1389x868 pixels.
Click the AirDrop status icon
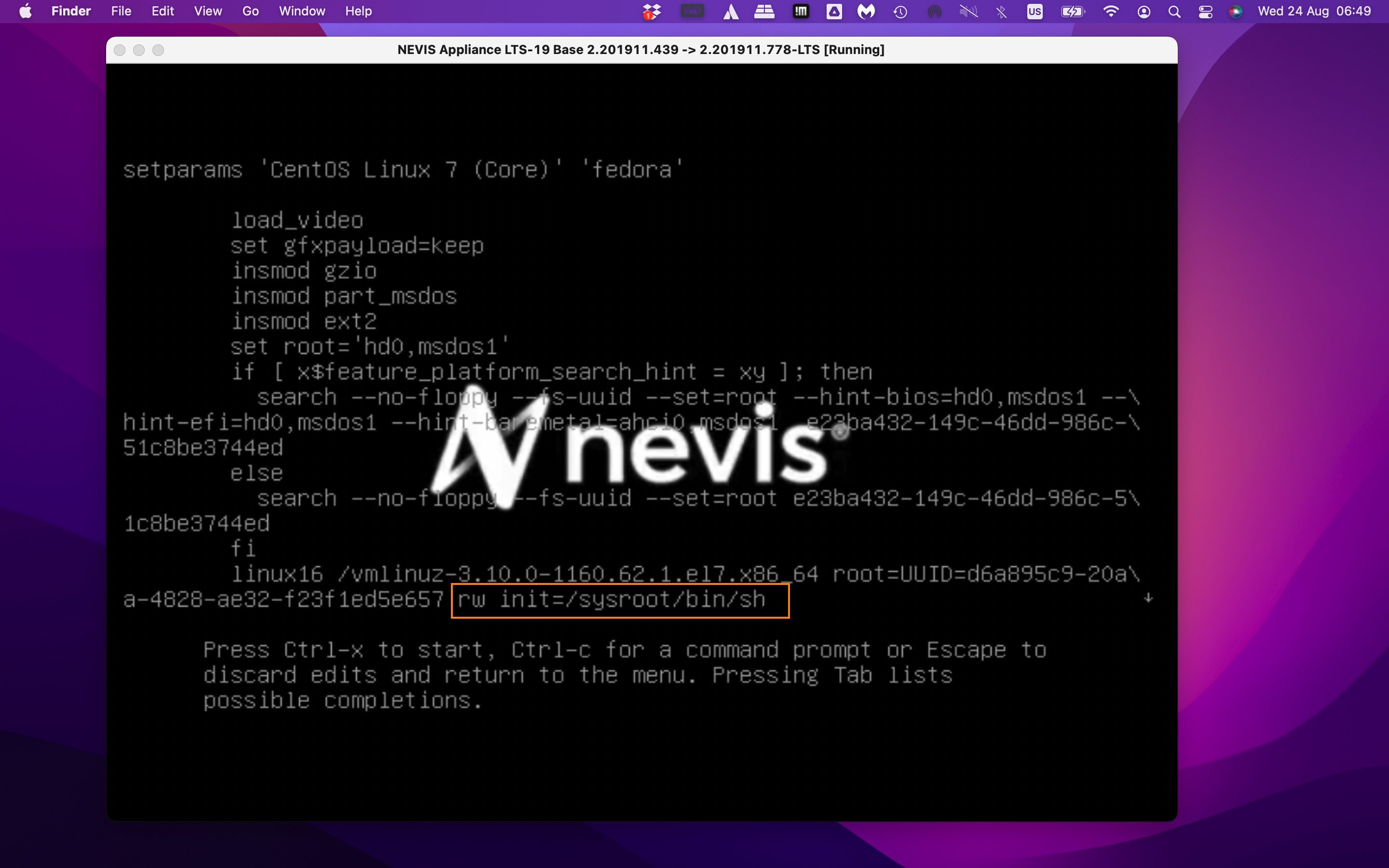[x=934, y=12]
